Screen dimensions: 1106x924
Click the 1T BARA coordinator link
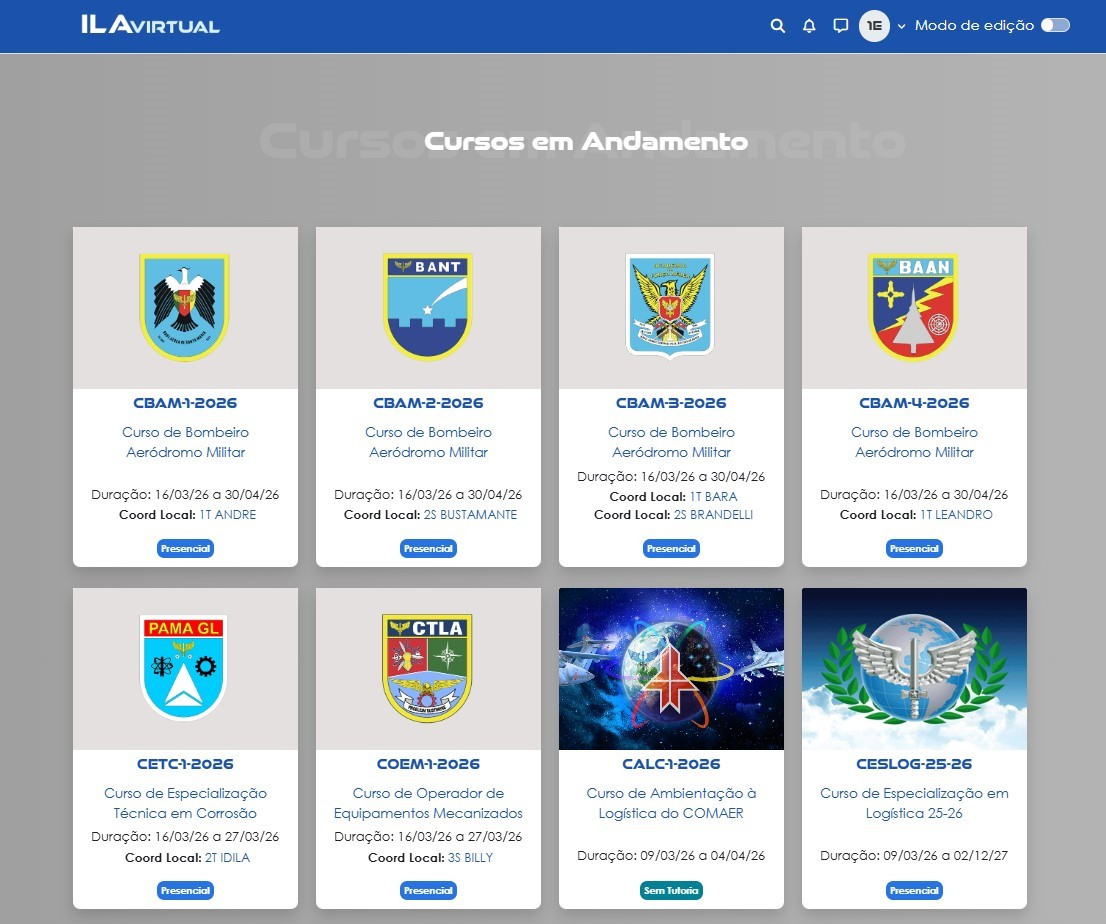click(713, 497)
